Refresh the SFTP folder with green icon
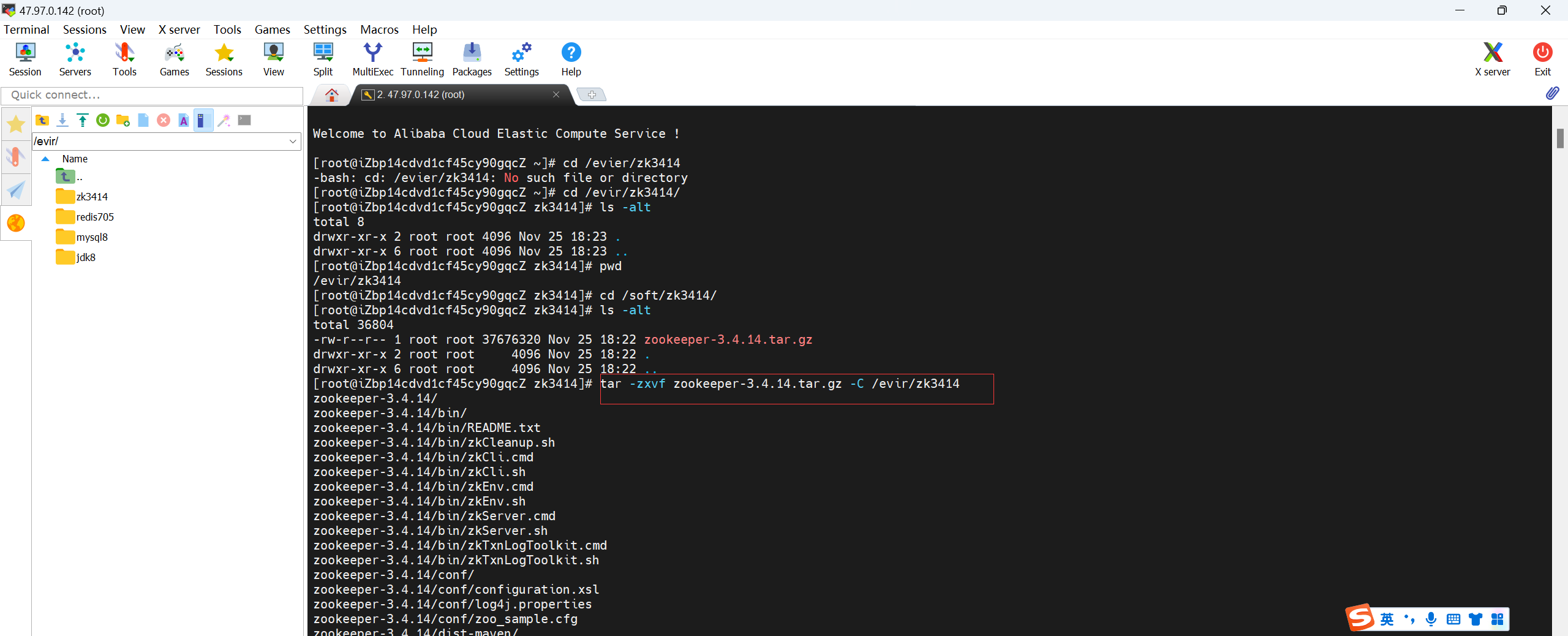This screenshot has height=636, width=1568. 103,120
